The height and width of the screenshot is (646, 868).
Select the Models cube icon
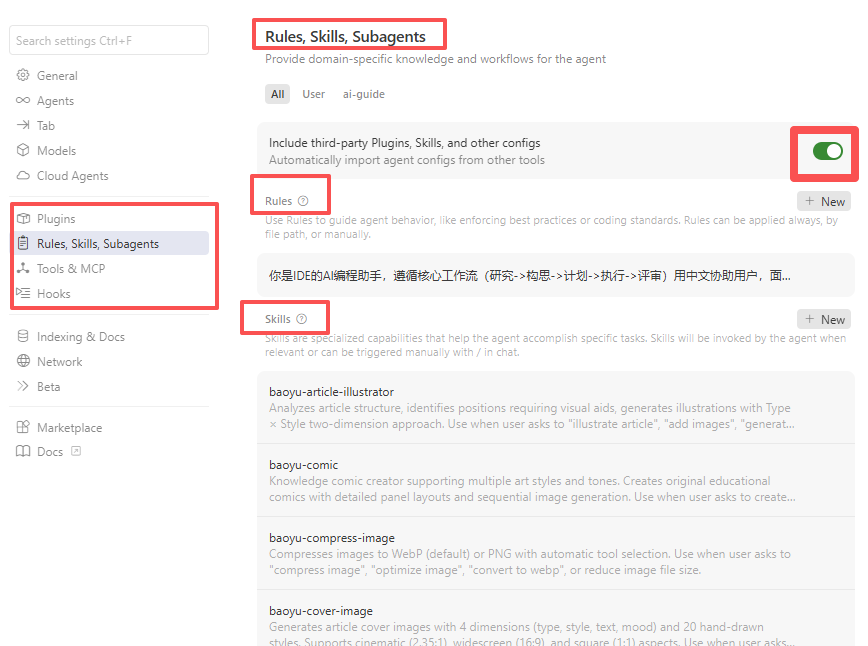point(23,151)
